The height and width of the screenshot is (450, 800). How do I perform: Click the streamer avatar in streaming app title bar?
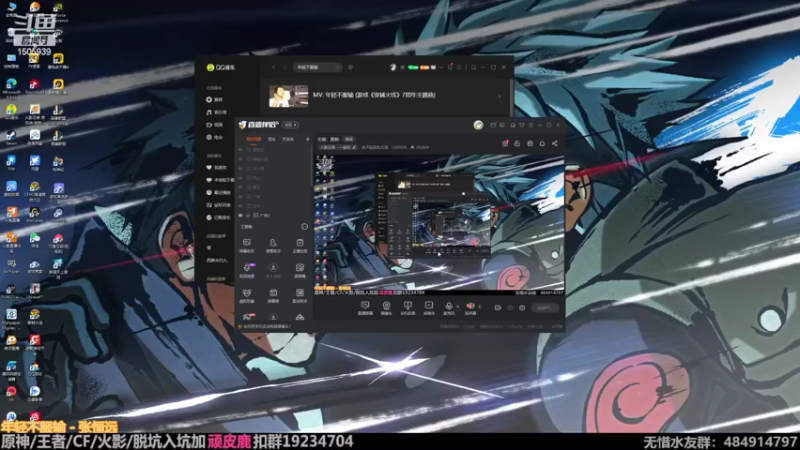[478, 125]
